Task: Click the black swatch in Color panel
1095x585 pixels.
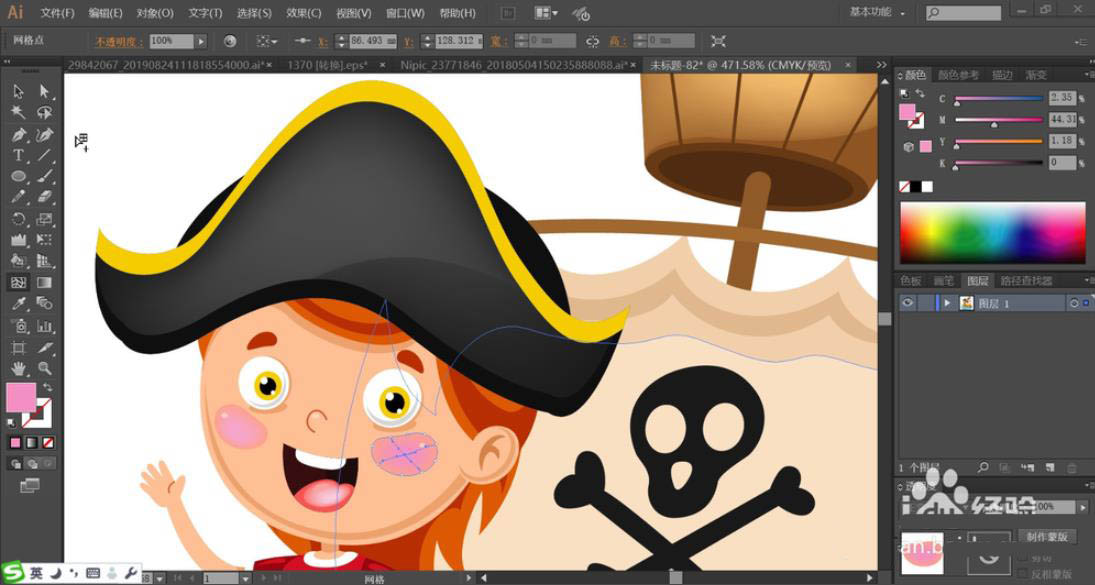Action: coord(915,187)
